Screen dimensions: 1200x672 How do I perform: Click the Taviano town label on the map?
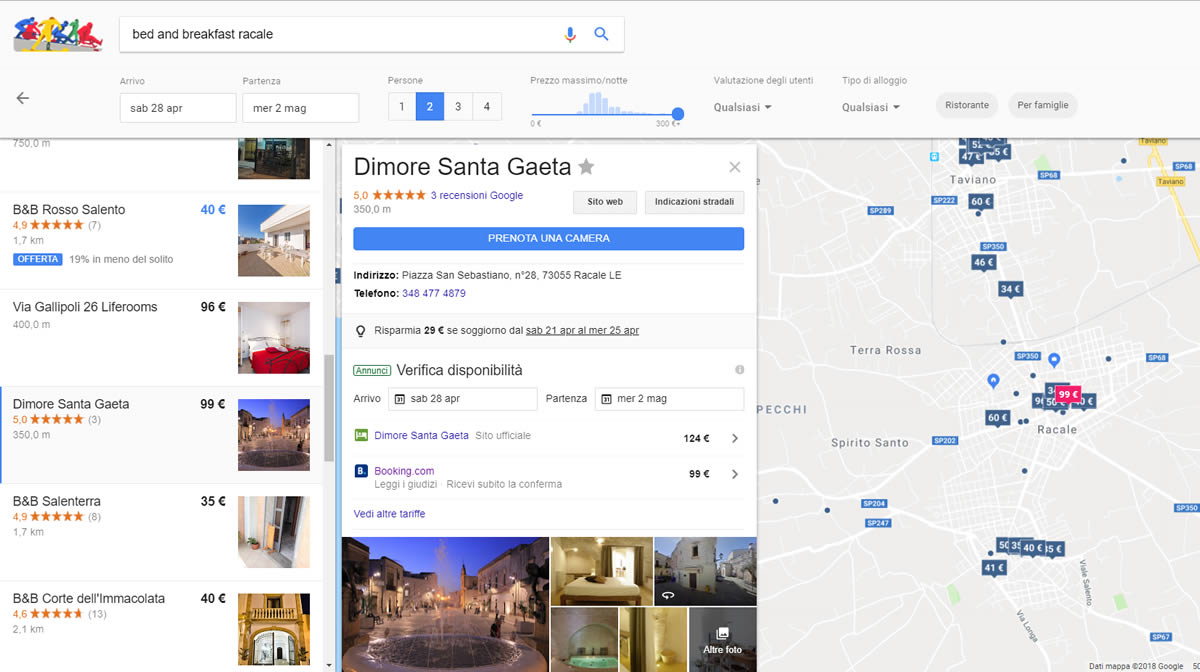[x=973, y=180]
